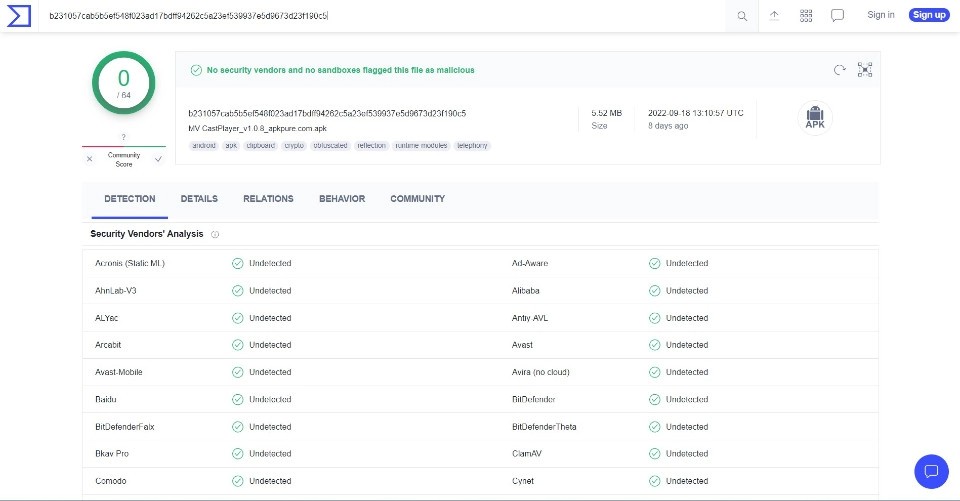
Task: Click the green check in Avast-Mobile row
Action: 238,372
